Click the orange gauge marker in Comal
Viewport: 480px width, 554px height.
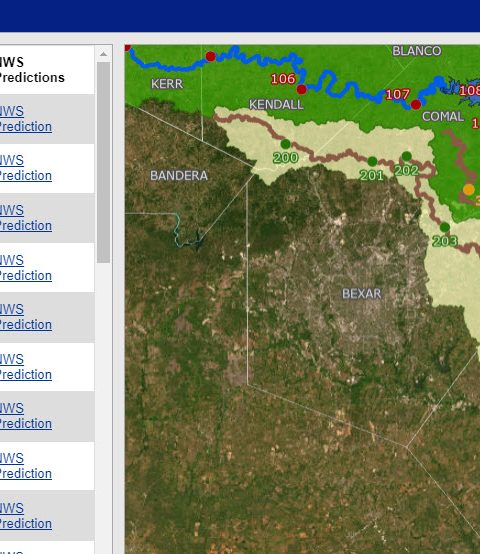(x=469, y=190)
